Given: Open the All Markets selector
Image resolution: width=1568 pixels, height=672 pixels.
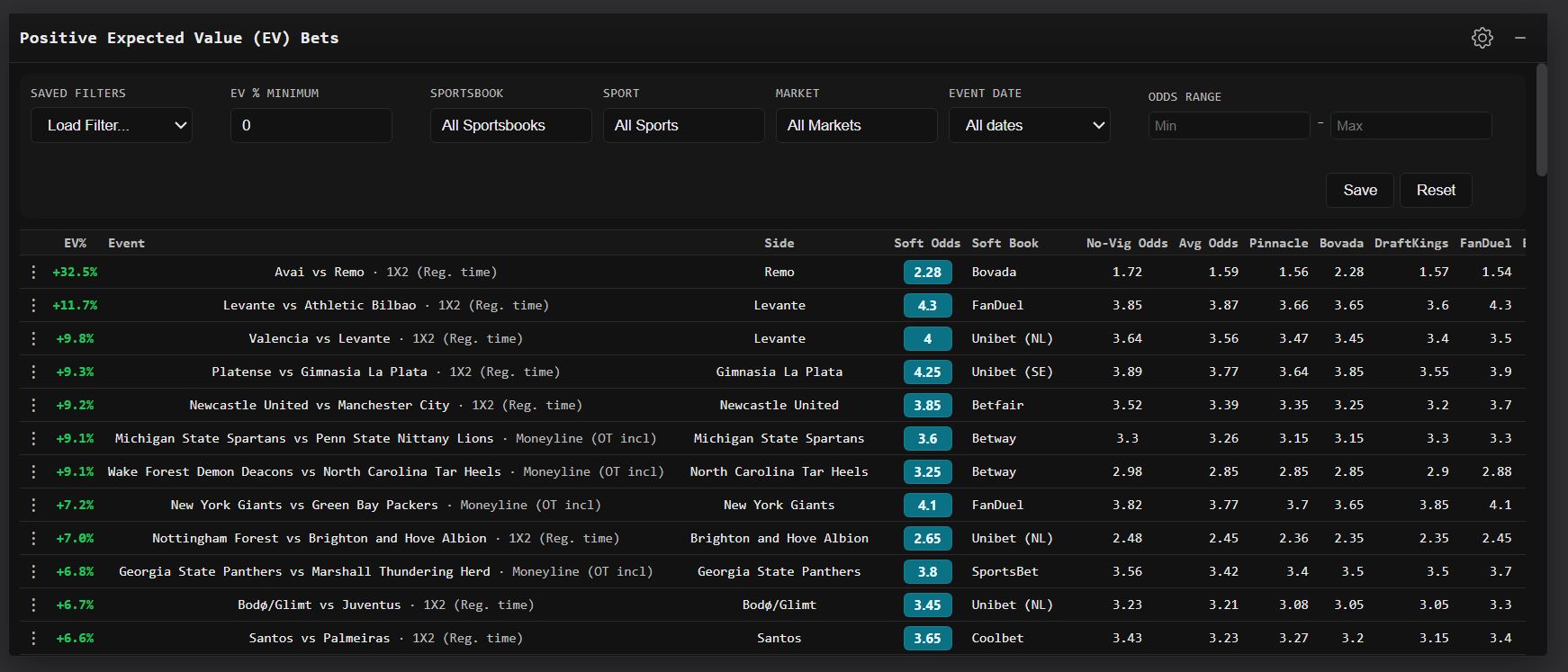Looking at the screenshot, I should [x=856, y=125].
